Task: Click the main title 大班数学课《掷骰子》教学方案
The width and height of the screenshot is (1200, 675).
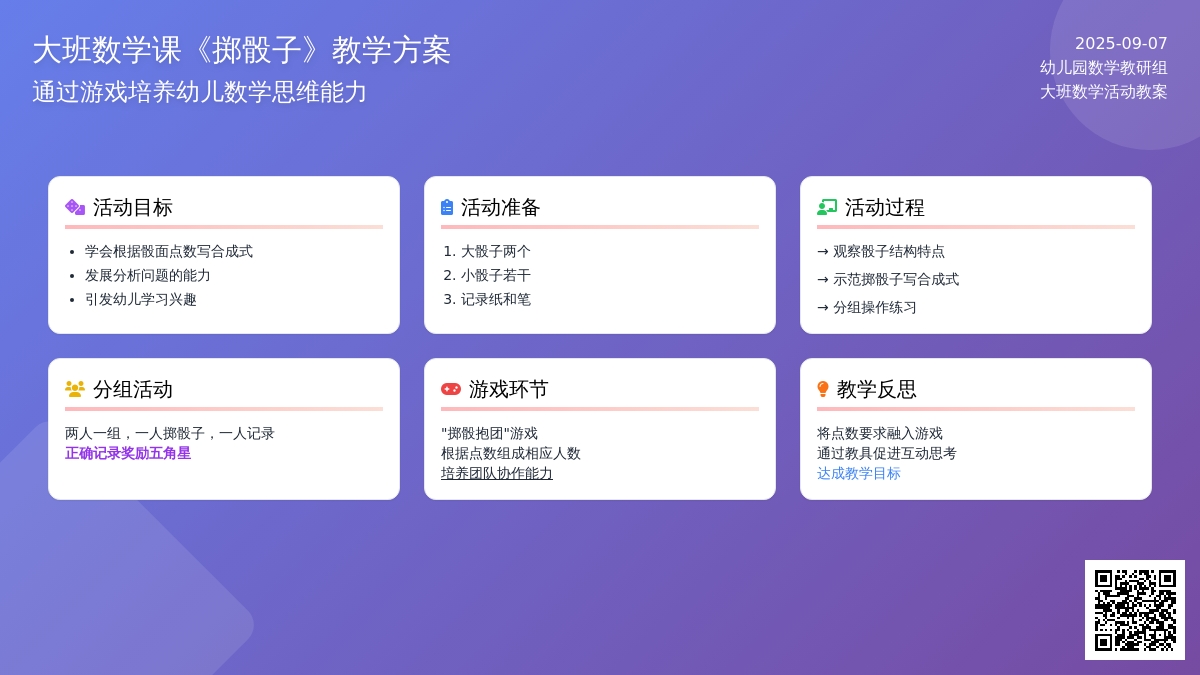Action: tap(242, 50)
